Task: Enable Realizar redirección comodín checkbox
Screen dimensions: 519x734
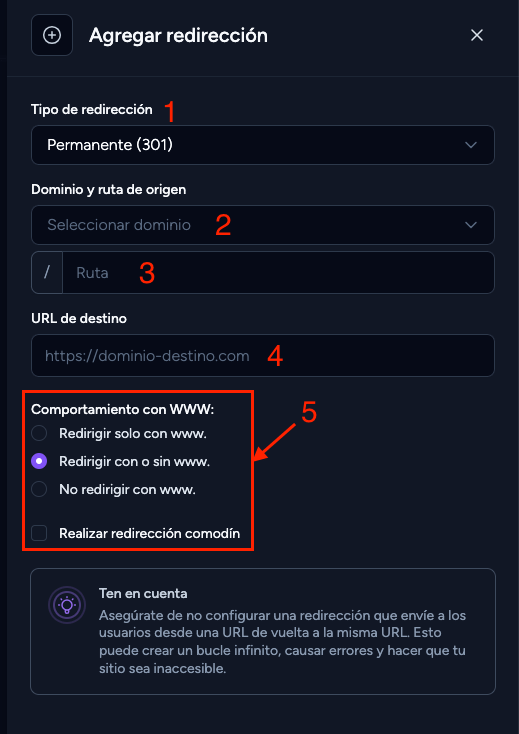Action: pos(39,533)
